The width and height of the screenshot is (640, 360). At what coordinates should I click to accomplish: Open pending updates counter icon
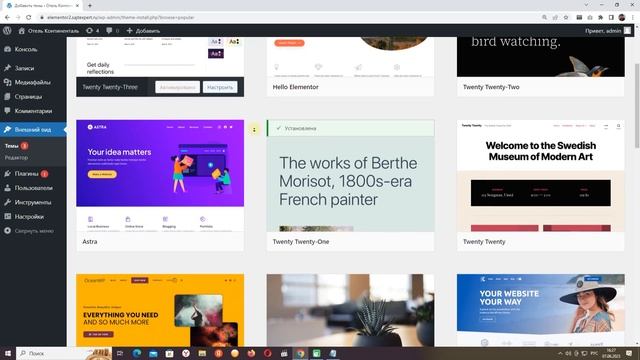[x=92, y=31]
